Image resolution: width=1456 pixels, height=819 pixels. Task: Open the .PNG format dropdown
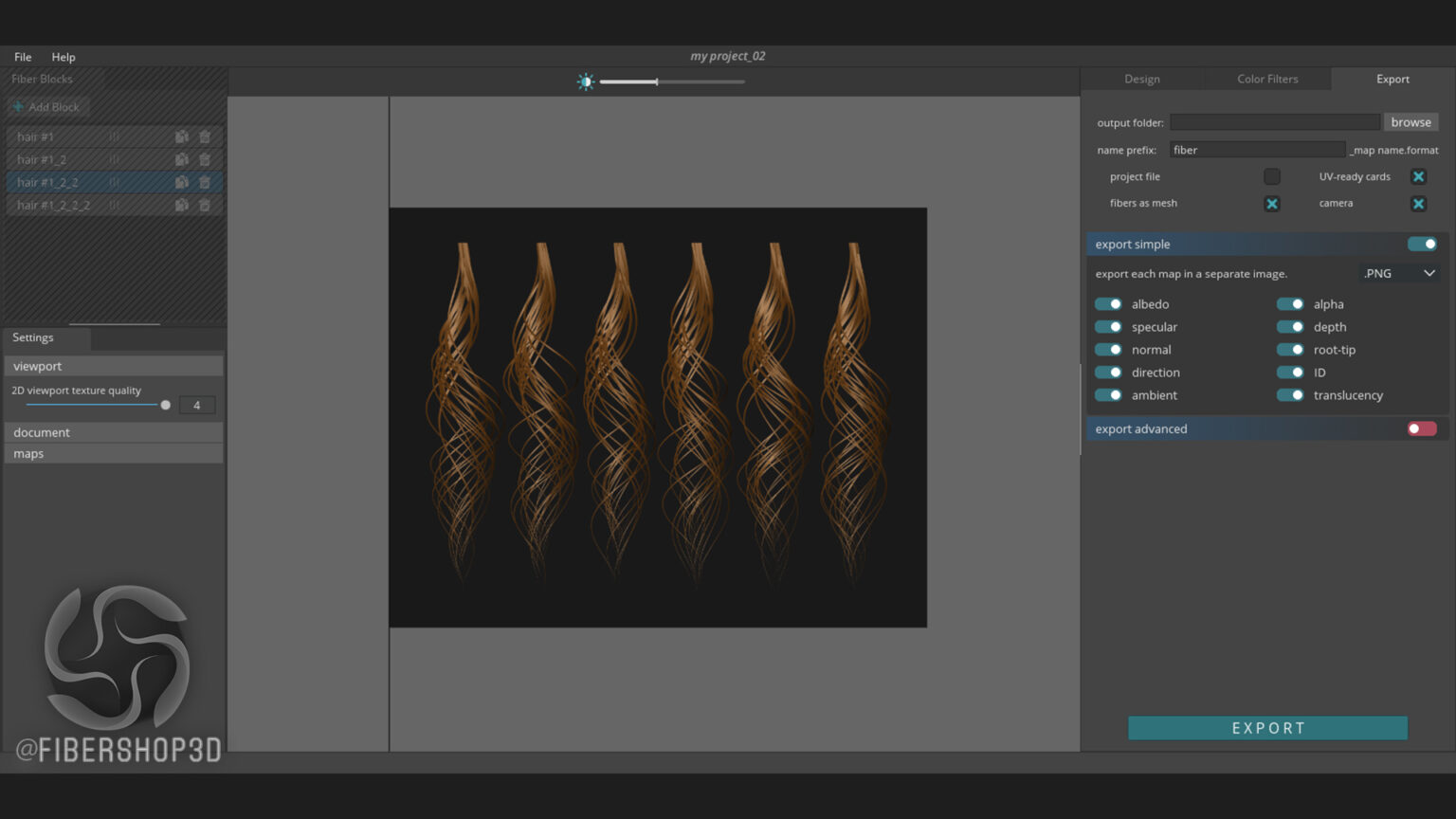tap(1399, 273)
